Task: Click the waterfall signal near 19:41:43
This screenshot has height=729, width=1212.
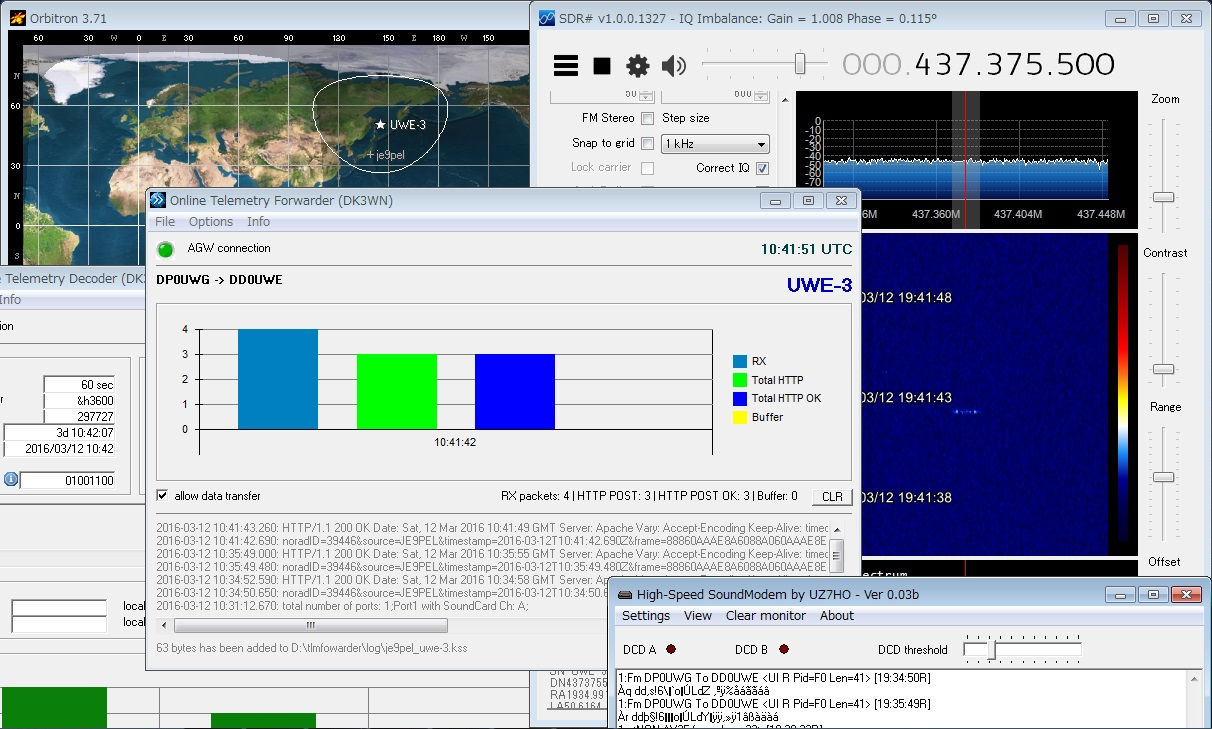Action: (965, 411)
